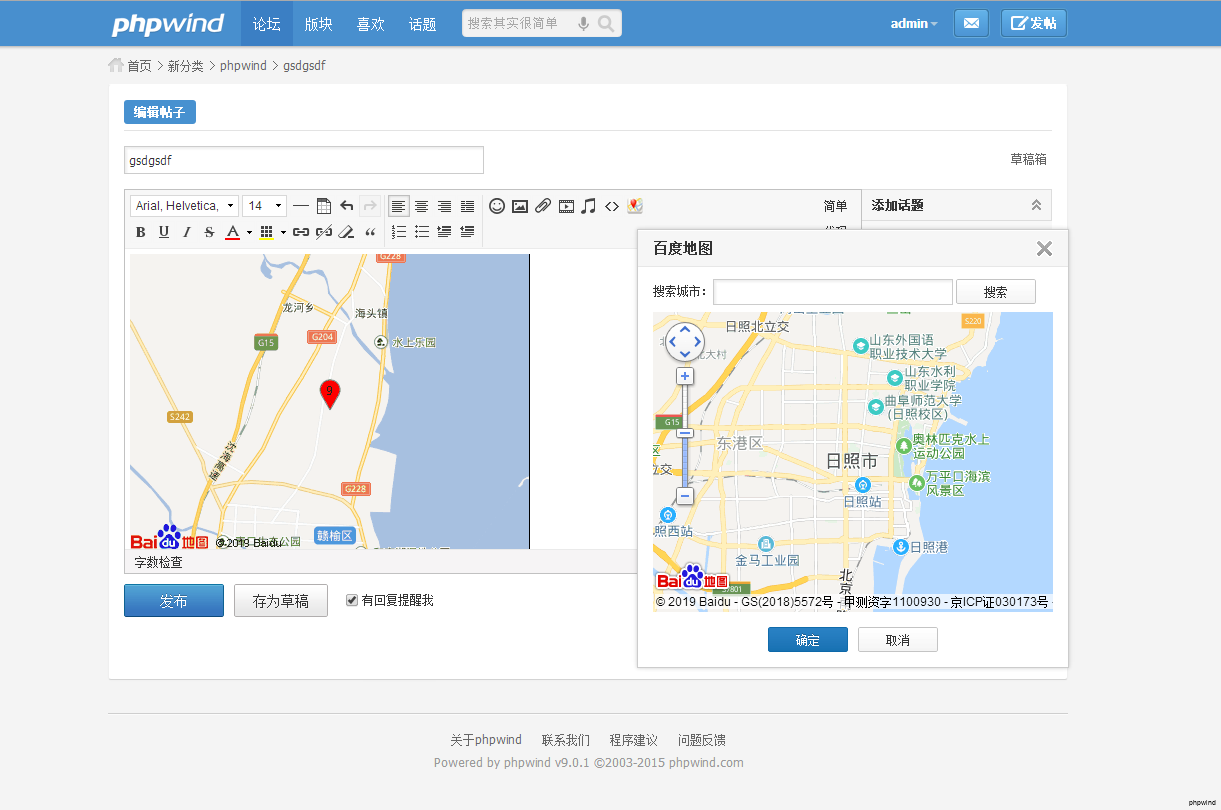
Task: Click the map zoom-in plus control
Action: click(x=685, y=376)
